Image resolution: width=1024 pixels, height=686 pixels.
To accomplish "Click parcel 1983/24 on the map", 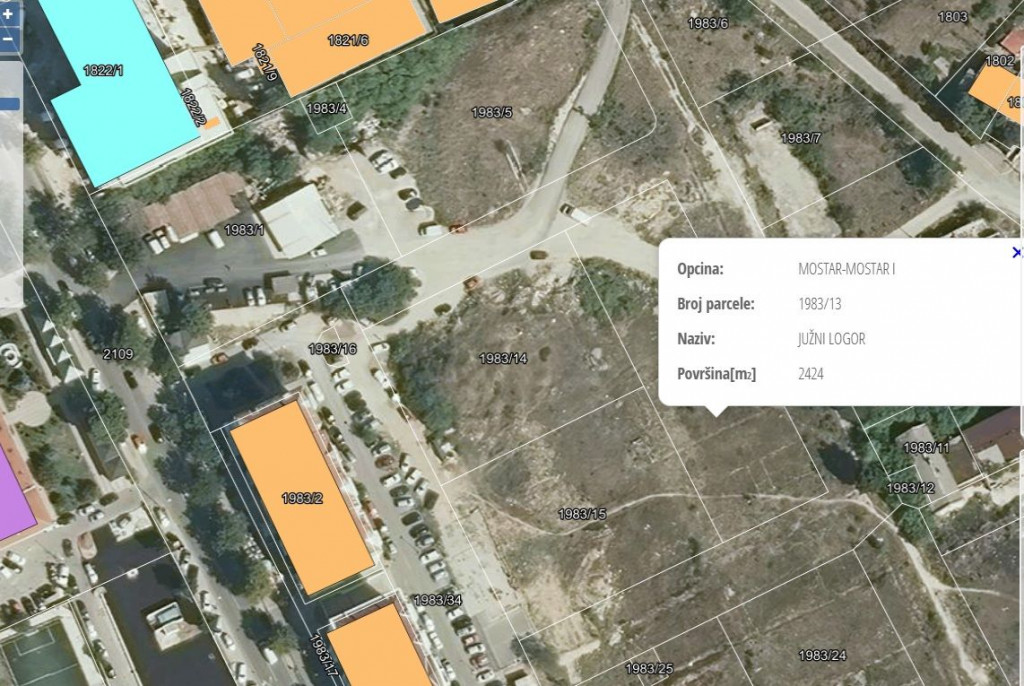I will coord(822,655).
